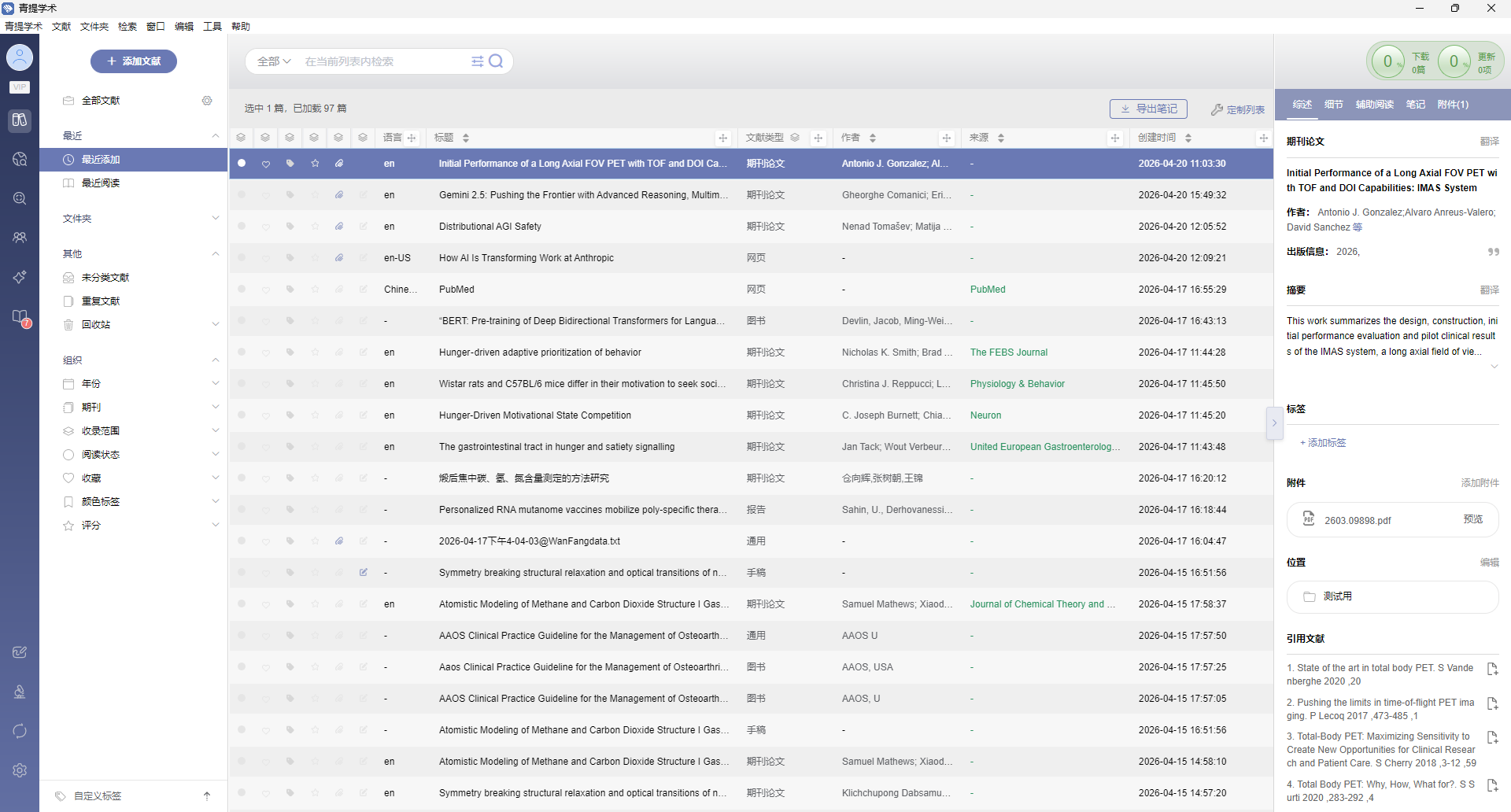Expand the 文件夹 section chevron

point(216,218)
